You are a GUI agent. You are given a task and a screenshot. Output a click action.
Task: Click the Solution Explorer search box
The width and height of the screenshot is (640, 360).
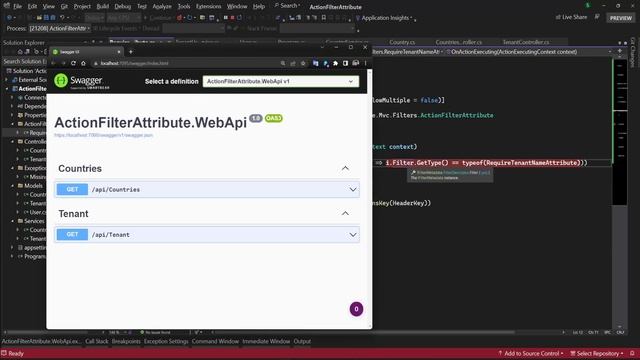pyautogui.click(x=24, y=61)
